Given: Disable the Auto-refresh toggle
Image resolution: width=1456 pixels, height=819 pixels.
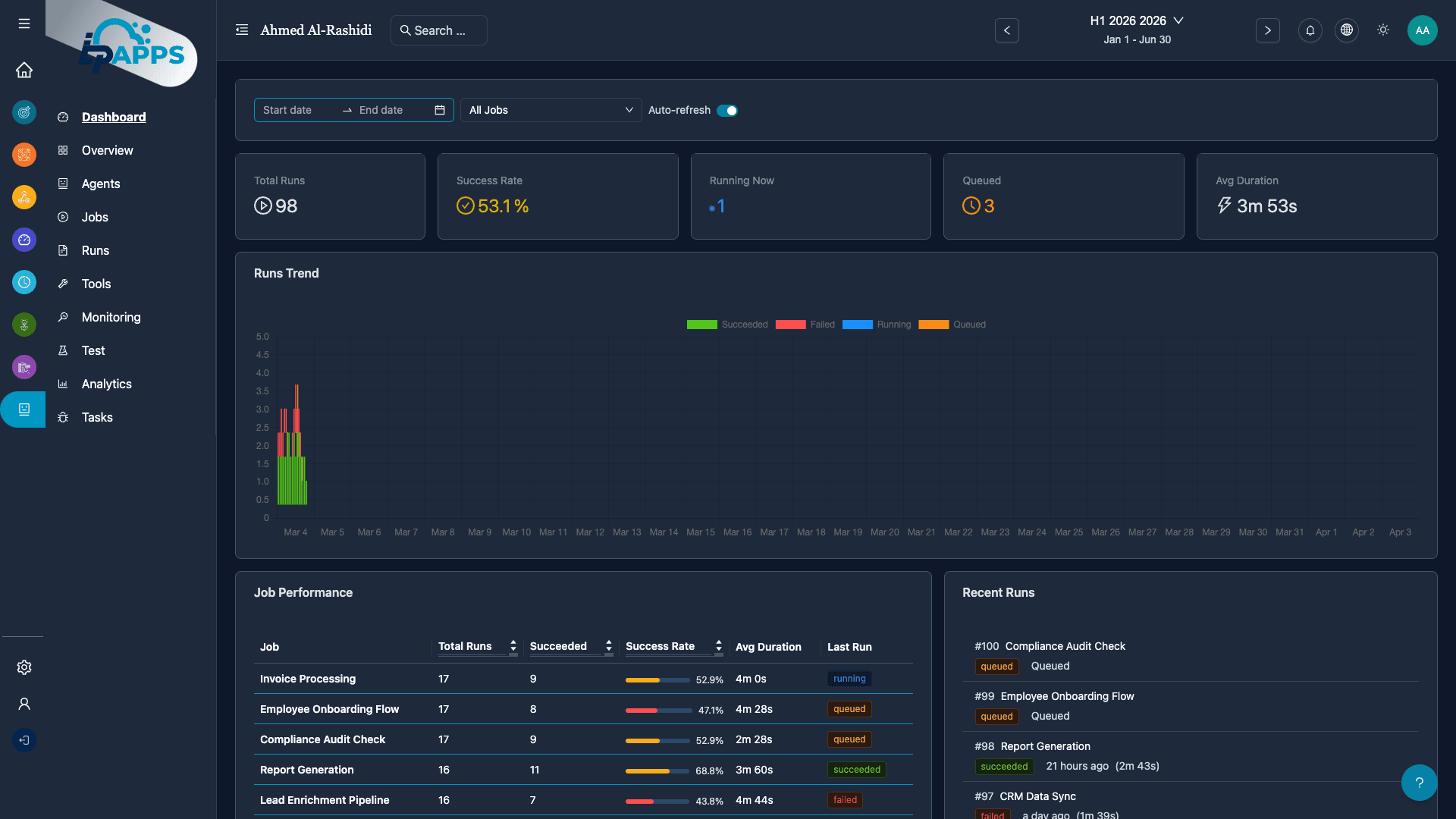Looking at the screenshot, I should point(727,110).
